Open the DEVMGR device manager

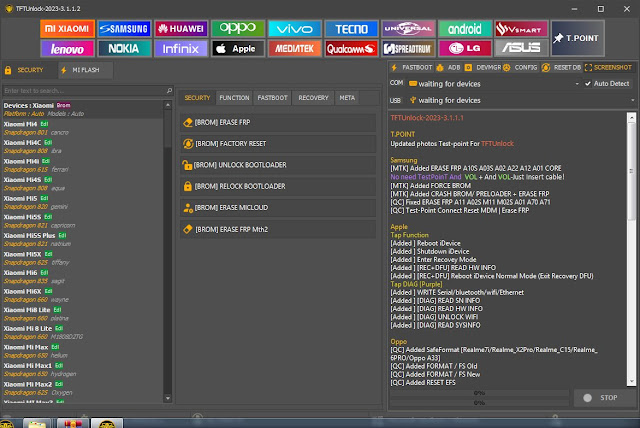483,67
